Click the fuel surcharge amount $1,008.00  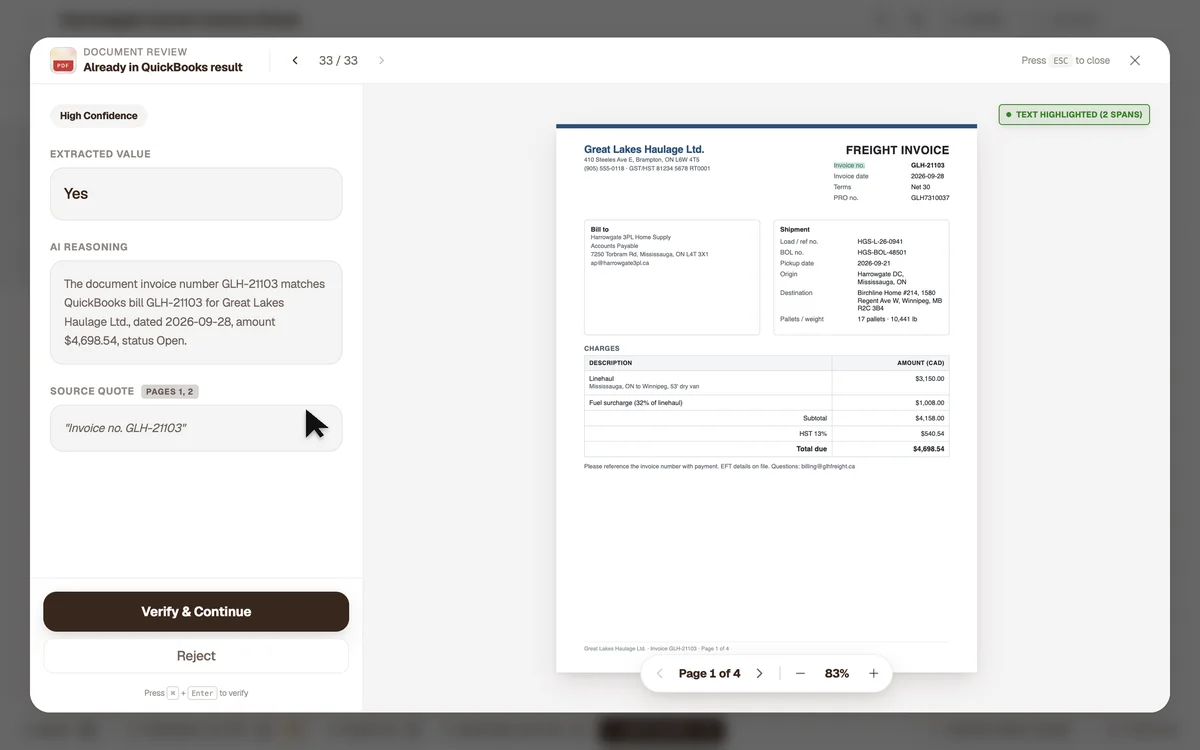[x=929, y=402]
